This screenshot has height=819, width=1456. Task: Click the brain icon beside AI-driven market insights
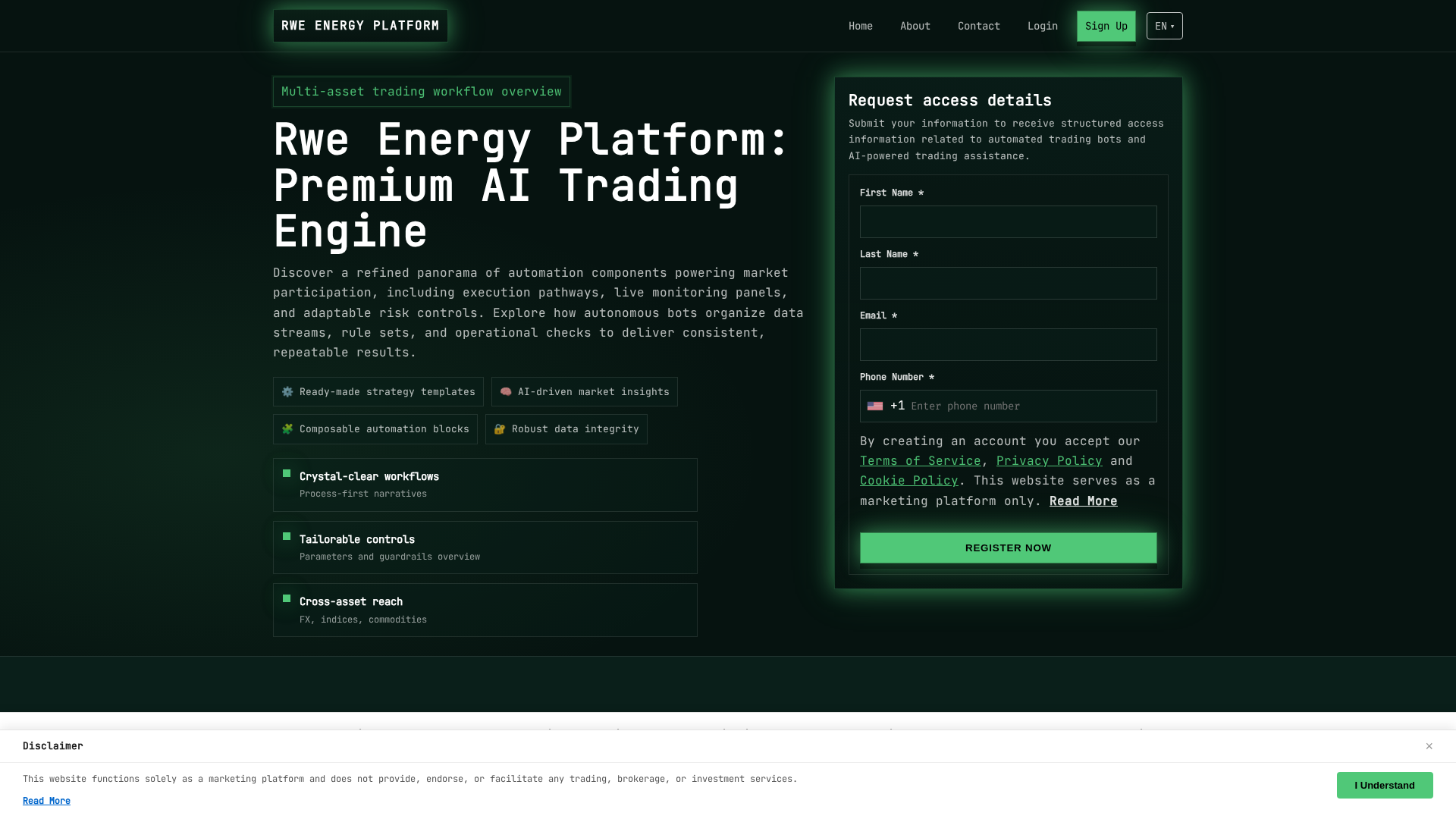[x=506, y=392]
